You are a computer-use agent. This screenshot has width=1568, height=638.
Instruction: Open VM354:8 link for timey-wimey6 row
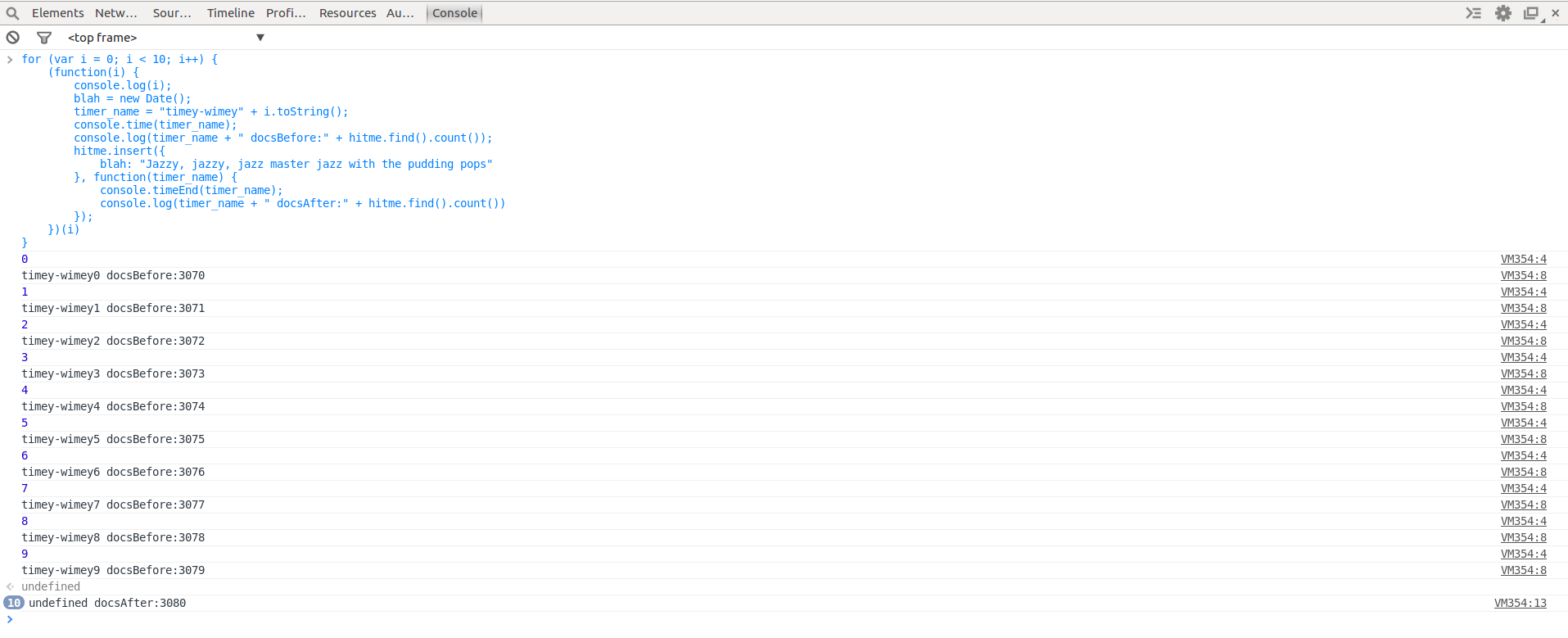[1523, 473]
